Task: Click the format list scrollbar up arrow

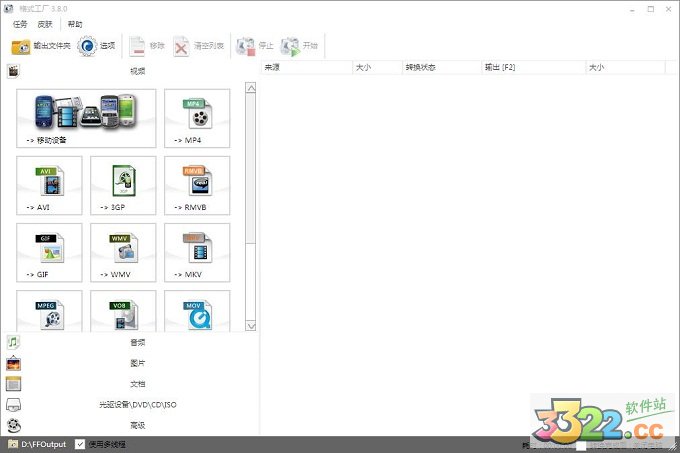Action: coord(251,88)
